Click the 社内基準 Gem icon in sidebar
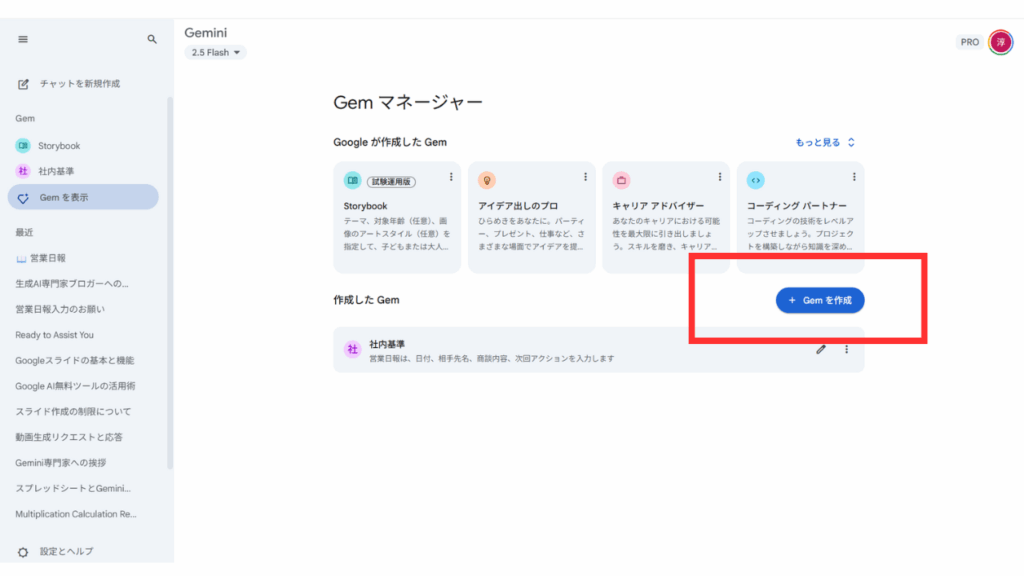Image resolution: width=1024 pixels, height=576 pixels. click(x=23, y=171)
